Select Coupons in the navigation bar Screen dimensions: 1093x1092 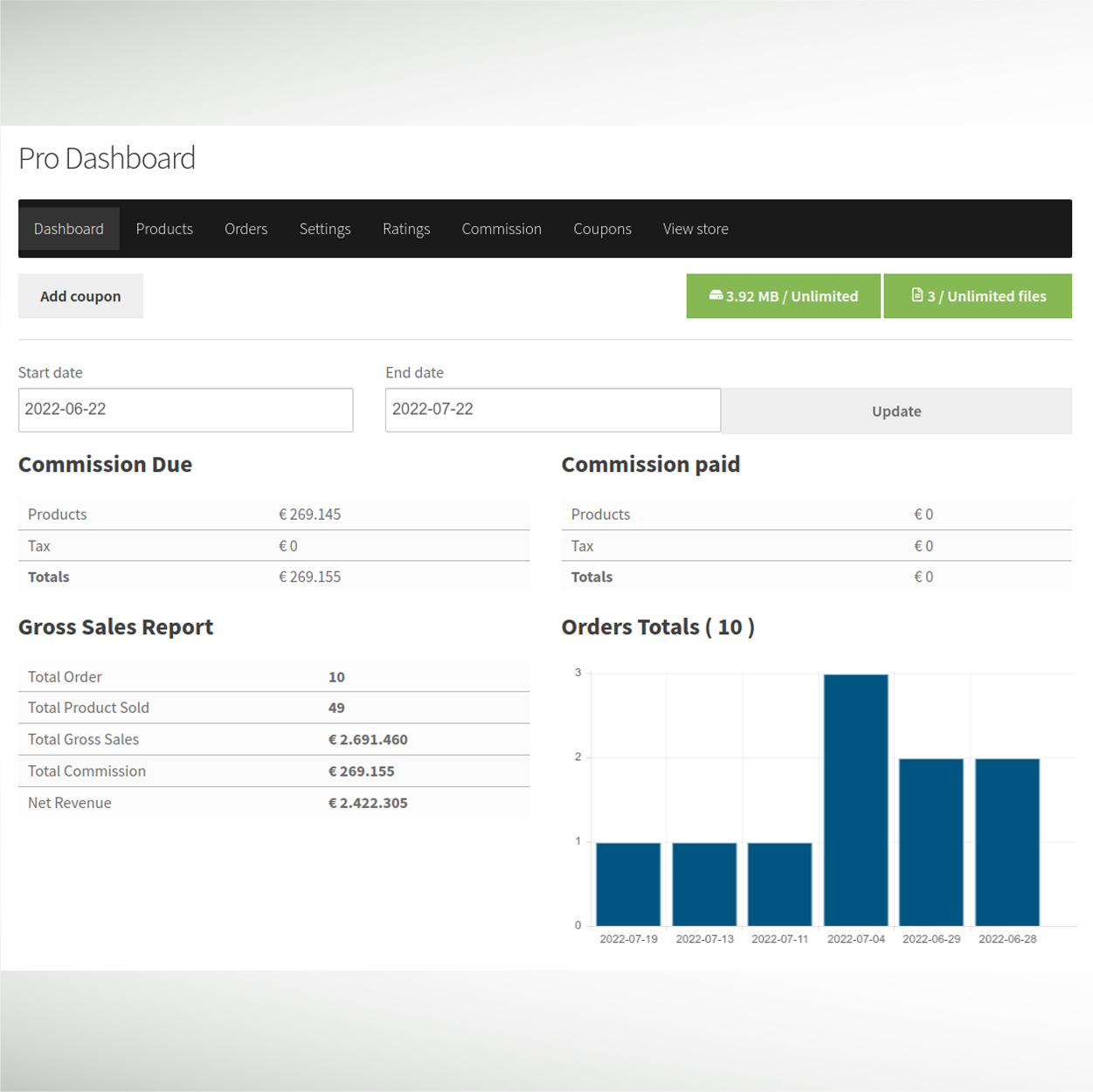[602, 229]
